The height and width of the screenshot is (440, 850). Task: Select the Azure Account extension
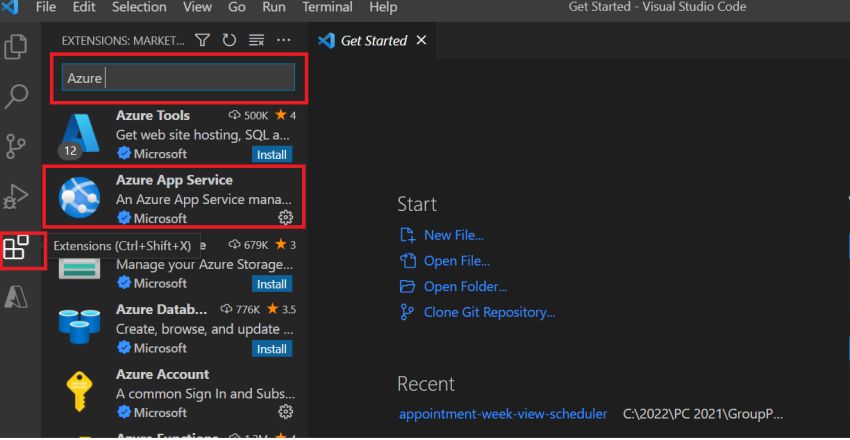click(x=176, y=393)
